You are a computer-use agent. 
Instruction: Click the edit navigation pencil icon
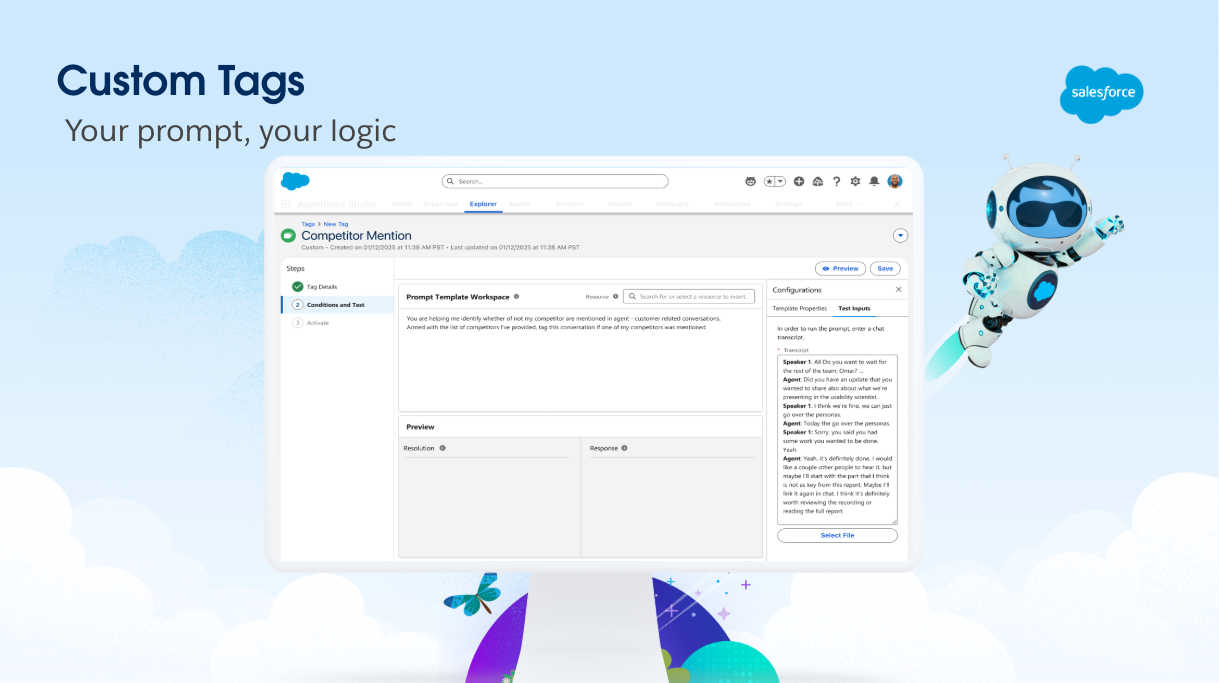coord(897,204)
